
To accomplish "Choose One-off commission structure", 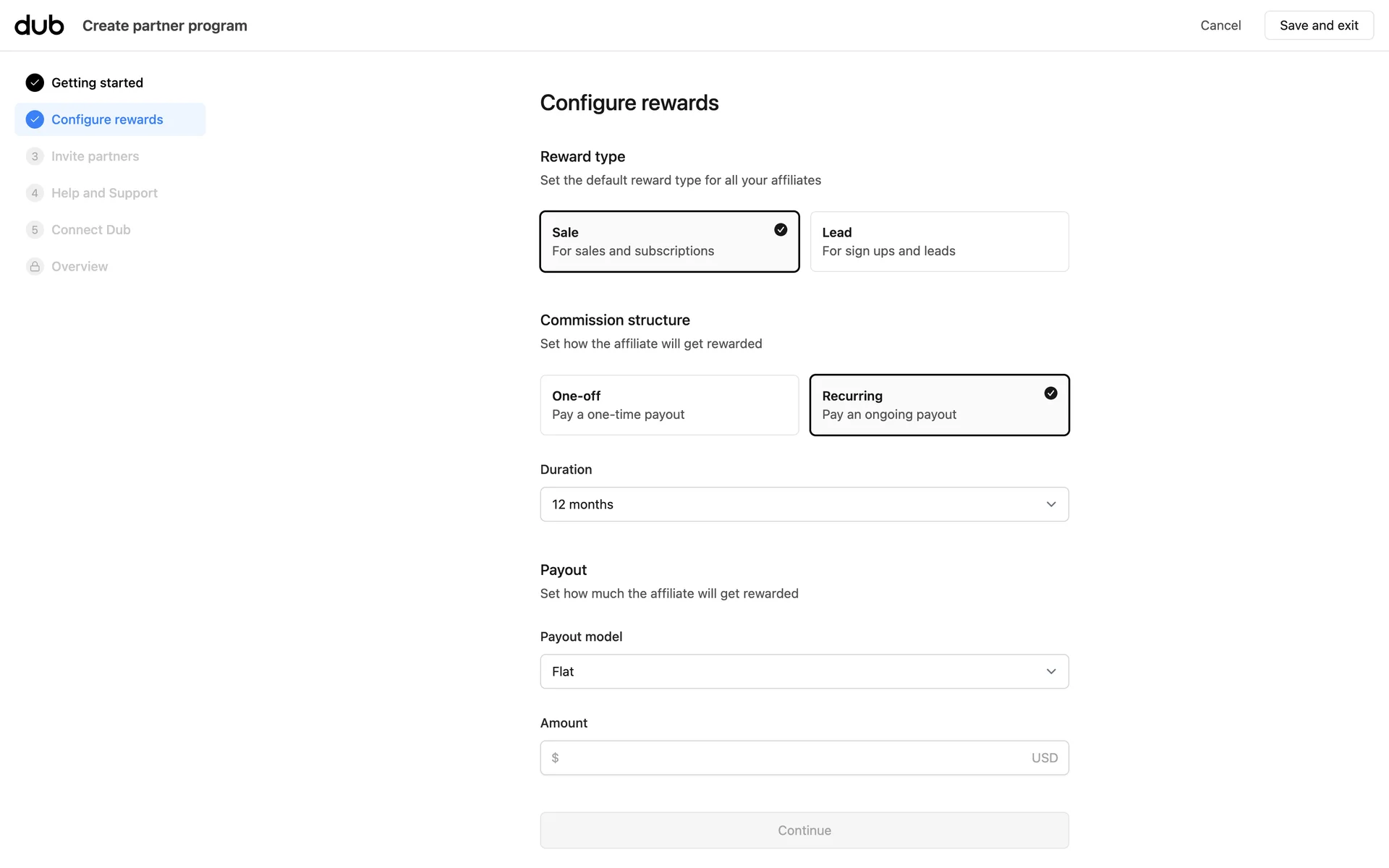I will coord(669,405).
